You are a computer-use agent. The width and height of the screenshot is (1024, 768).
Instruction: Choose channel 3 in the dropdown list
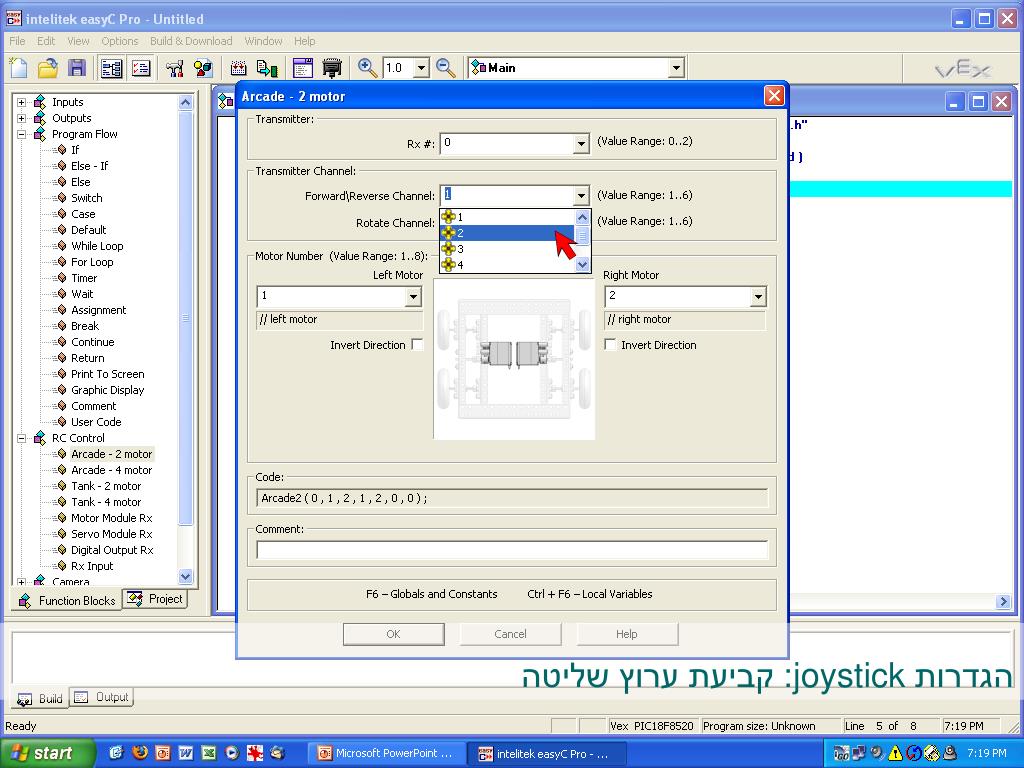507,249
